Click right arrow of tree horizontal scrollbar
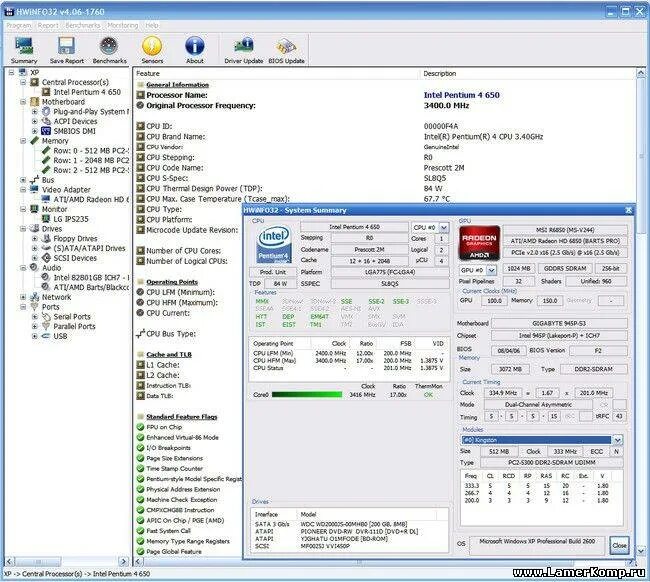 tap(124, 561)
